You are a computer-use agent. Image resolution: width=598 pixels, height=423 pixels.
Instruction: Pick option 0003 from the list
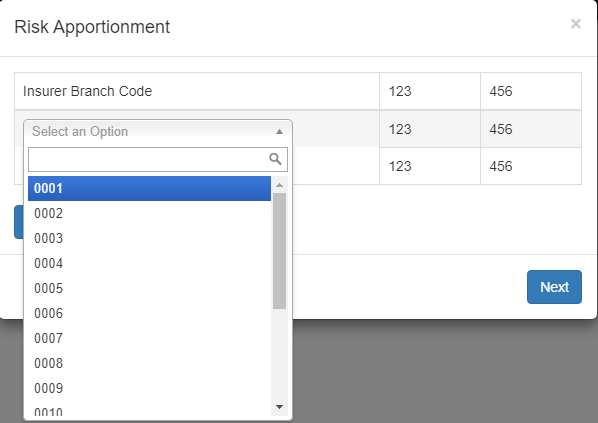tap(150, 238)
